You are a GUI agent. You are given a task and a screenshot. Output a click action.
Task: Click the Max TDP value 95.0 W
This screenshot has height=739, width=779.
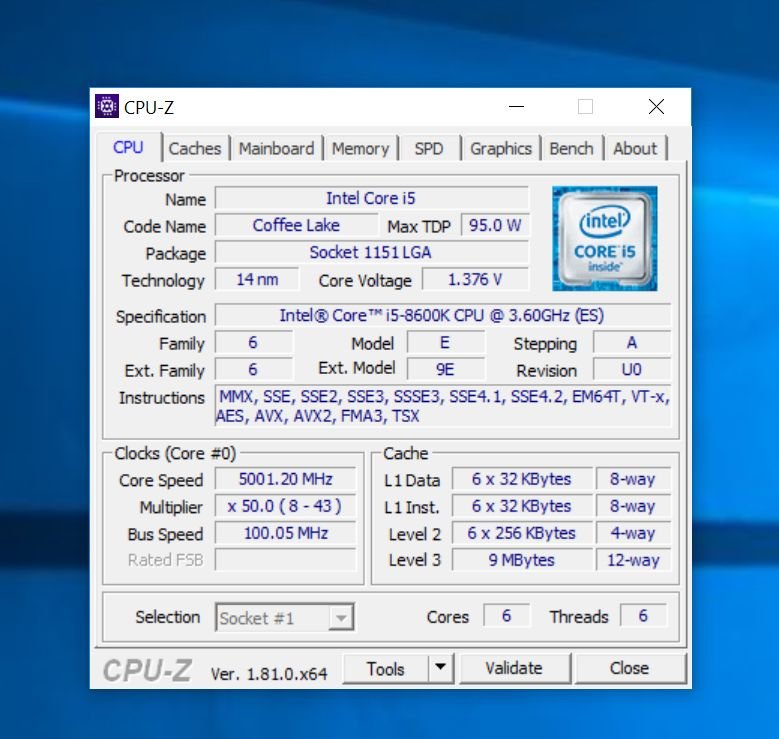pos(495,225)
